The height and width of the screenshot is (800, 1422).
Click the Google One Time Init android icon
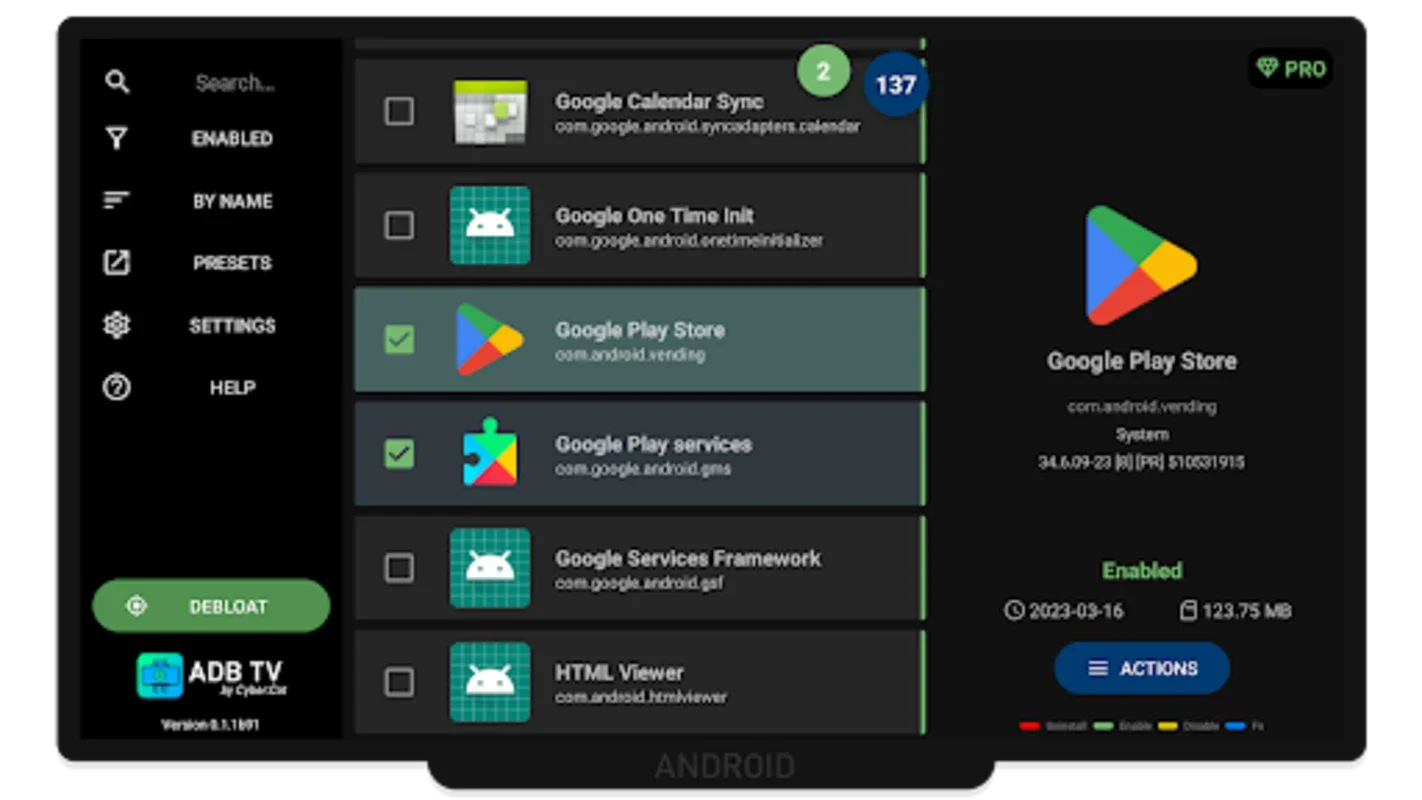[490, 225]
